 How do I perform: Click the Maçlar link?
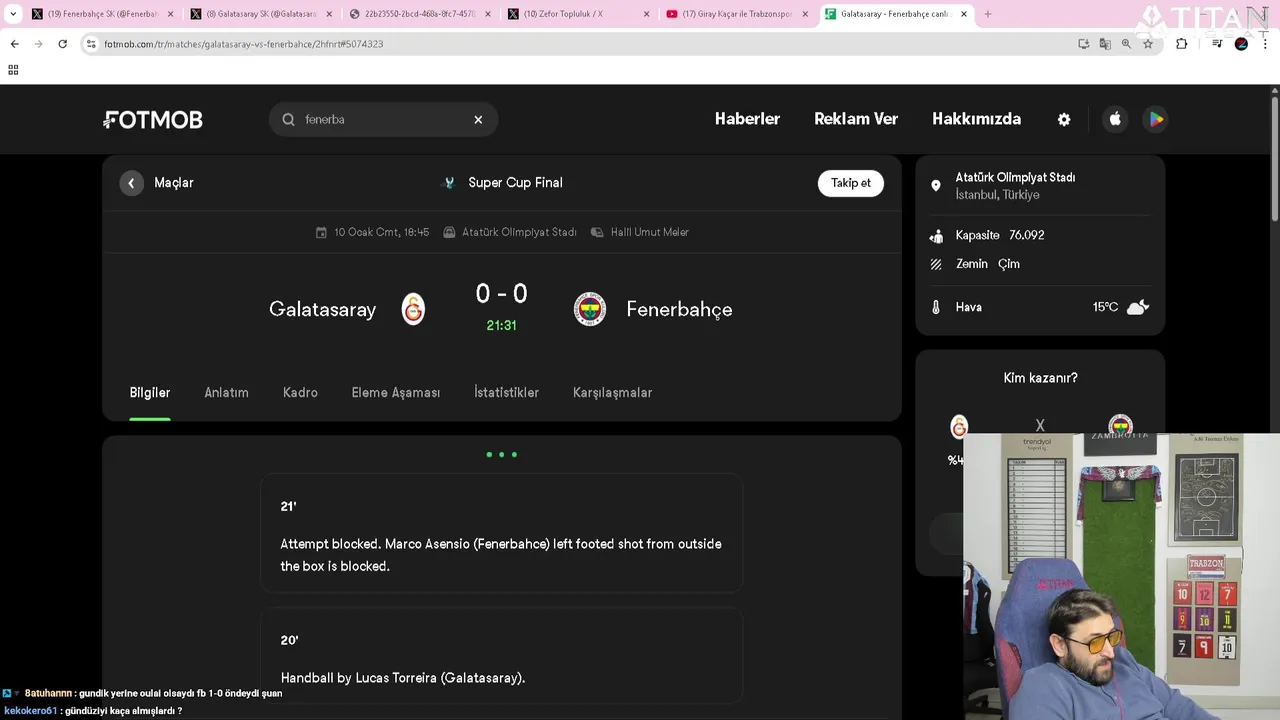[174, 183]
